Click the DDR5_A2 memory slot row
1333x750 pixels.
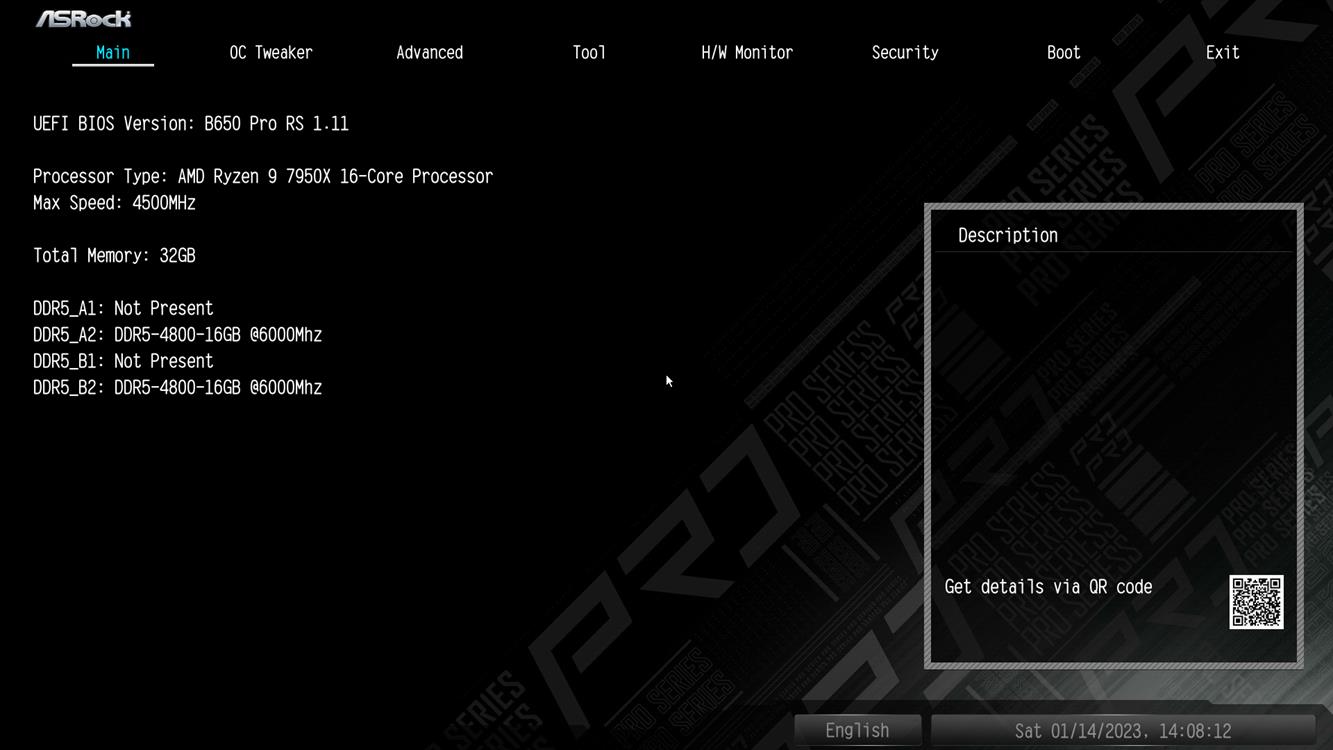[x=177, y=335]
